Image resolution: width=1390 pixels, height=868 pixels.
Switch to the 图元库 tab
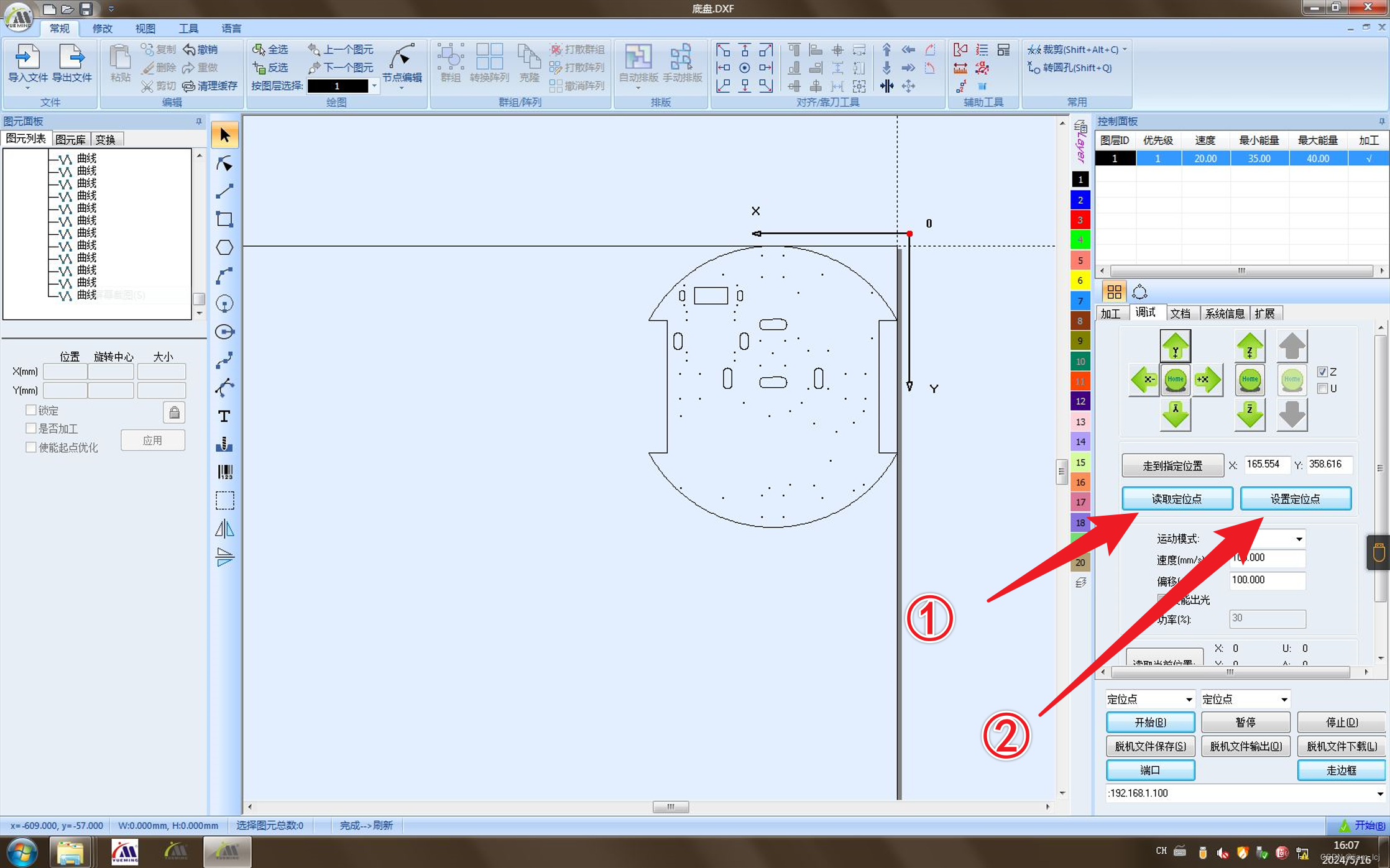coord(71,139)
